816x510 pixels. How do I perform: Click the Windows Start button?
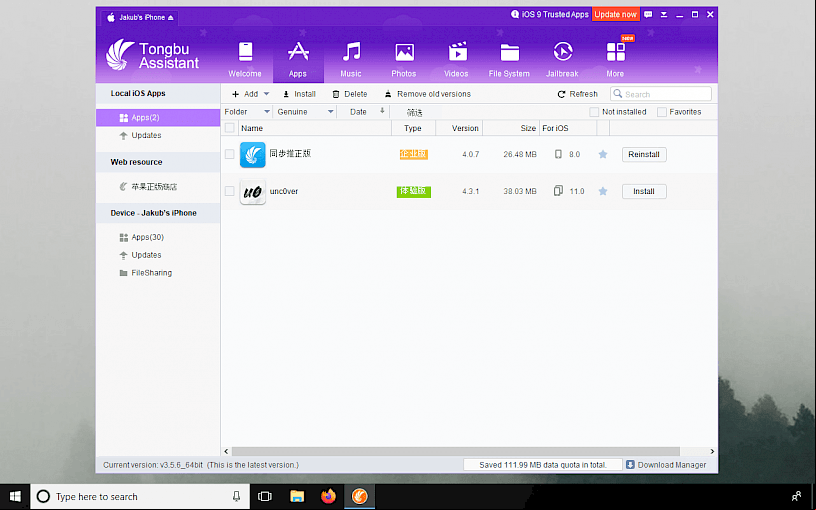click(15, 496)
